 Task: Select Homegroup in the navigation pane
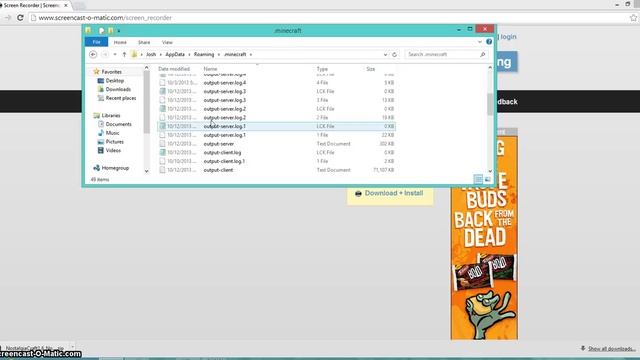pyautogui.click(x=115, y=168)
